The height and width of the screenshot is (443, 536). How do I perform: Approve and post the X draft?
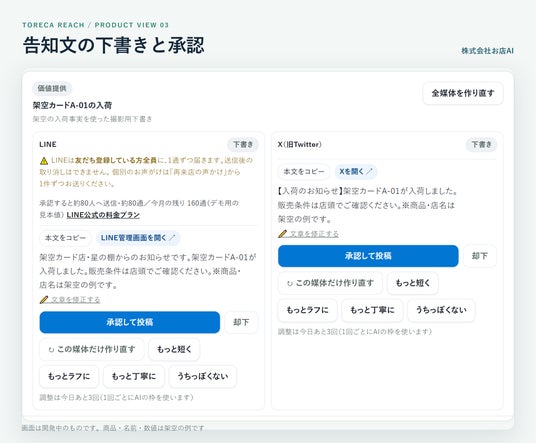point(368,256)
